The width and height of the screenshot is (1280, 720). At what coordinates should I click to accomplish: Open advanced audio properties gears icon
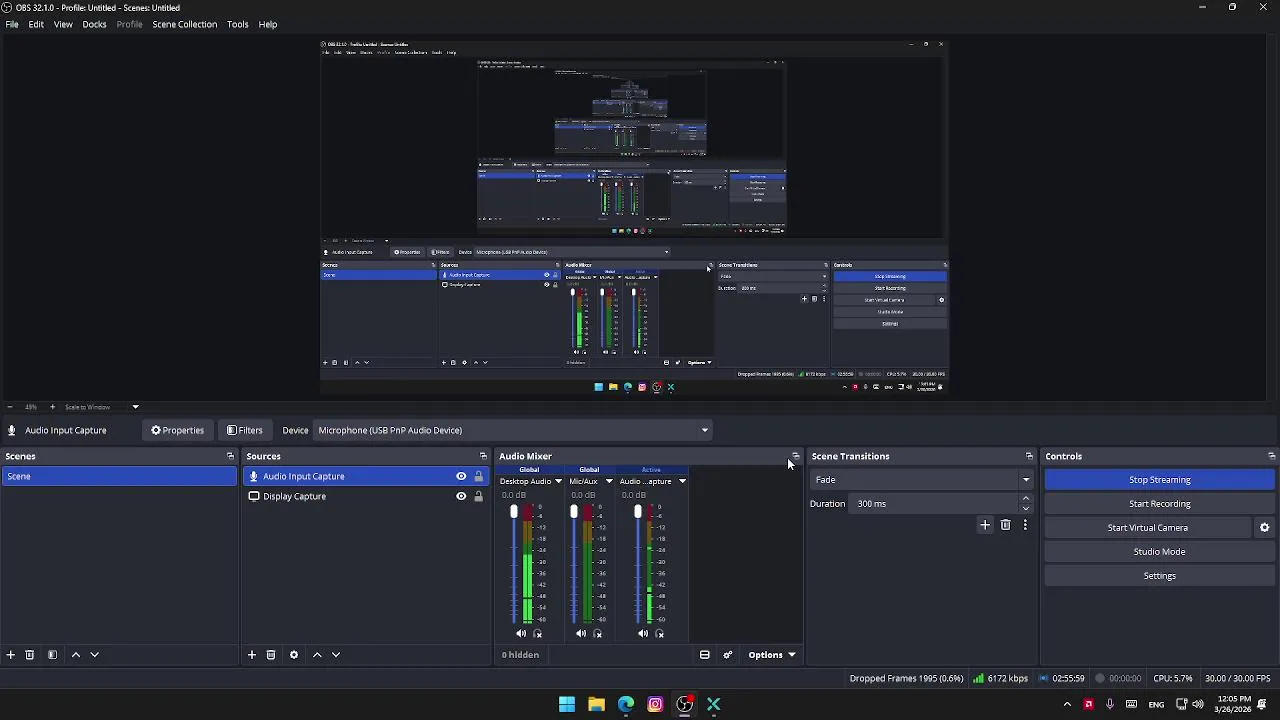(x=727, y=655)
